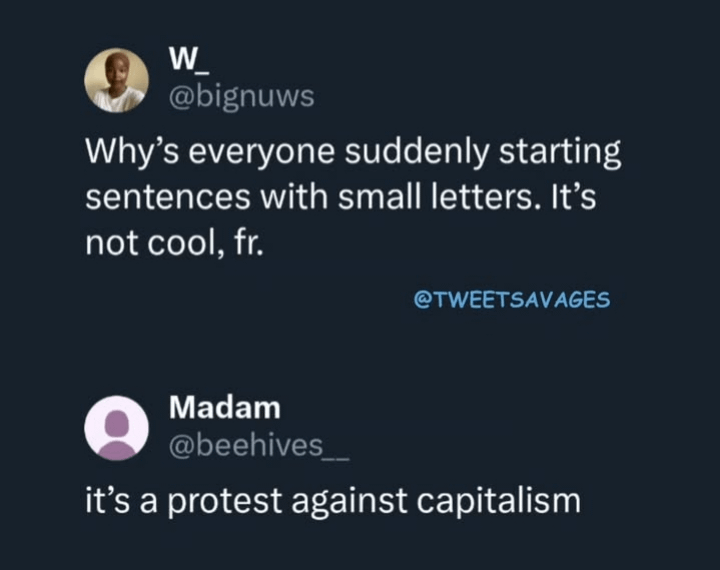Open the @bignuws handle
This screenshot has width=720, height=570.
tap(241, 97)
